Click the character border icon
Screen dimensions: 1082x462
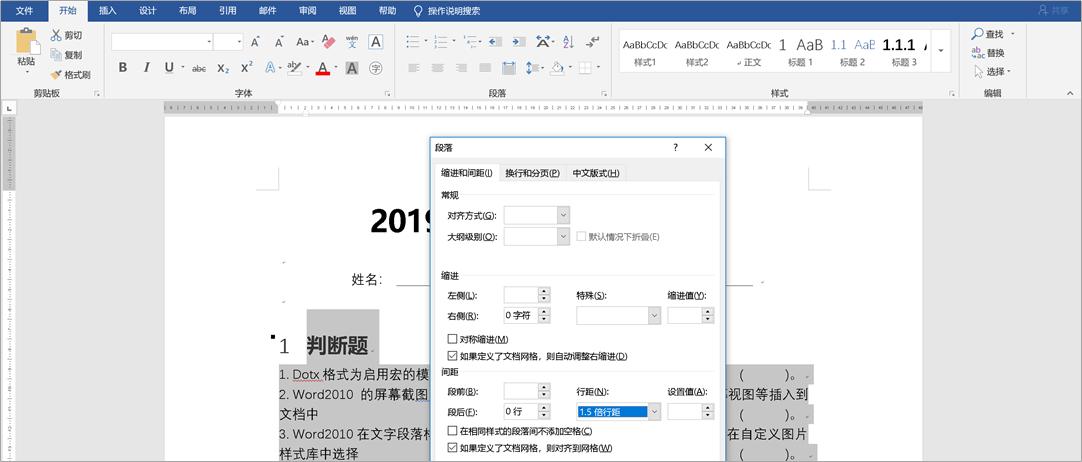375,42
